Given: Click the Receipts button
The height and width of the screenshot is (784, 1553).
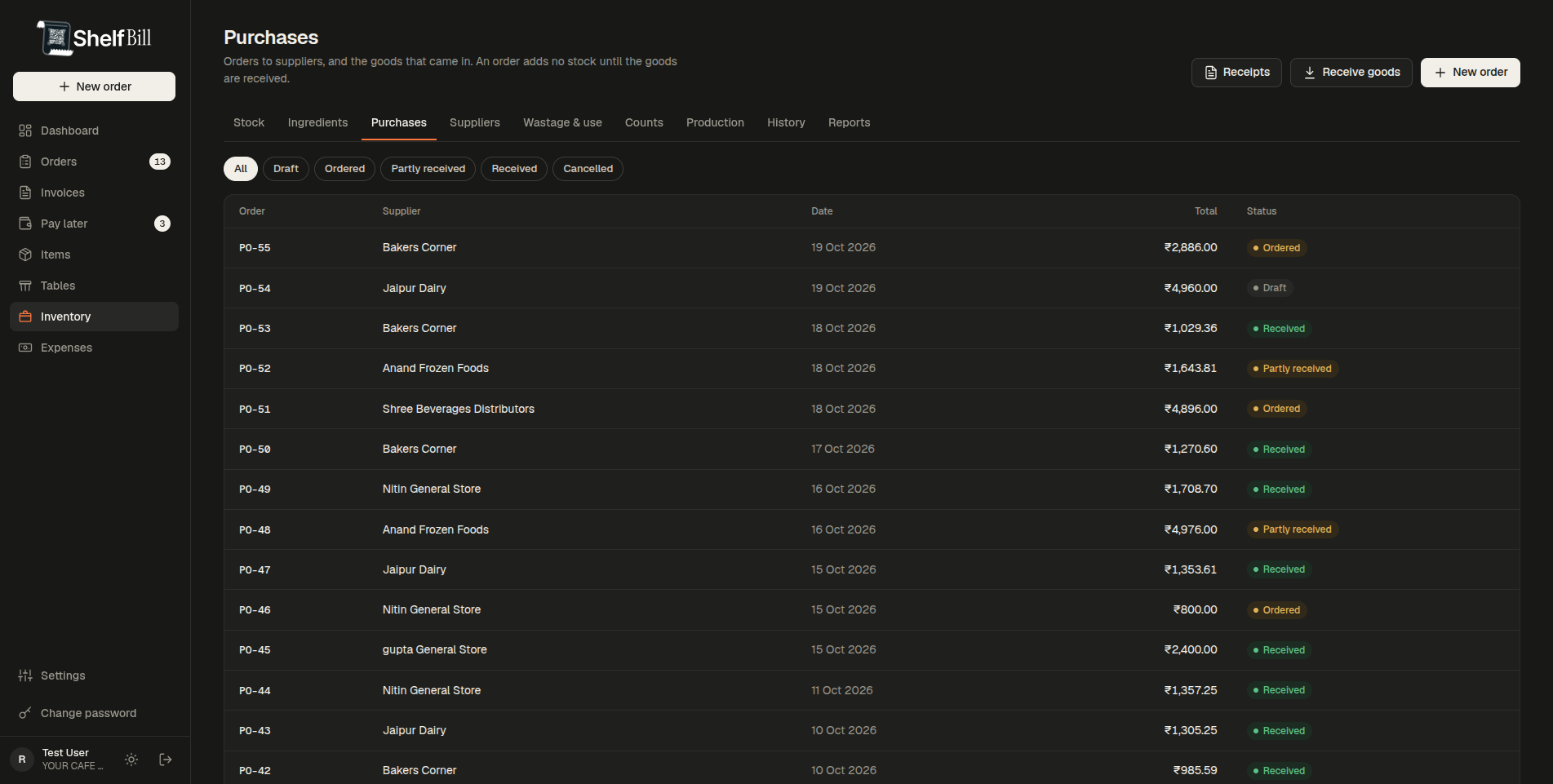Looking at the screenshot, I should 1236,73.
